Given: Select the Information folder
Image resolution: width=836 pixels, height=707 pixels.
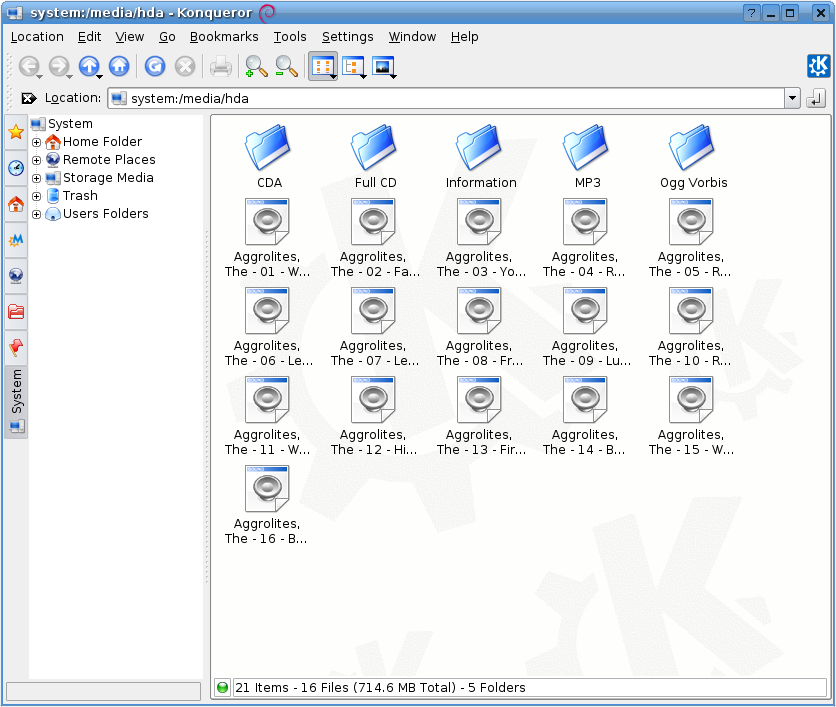Looking at the screenshot, I should pos(481,157).
